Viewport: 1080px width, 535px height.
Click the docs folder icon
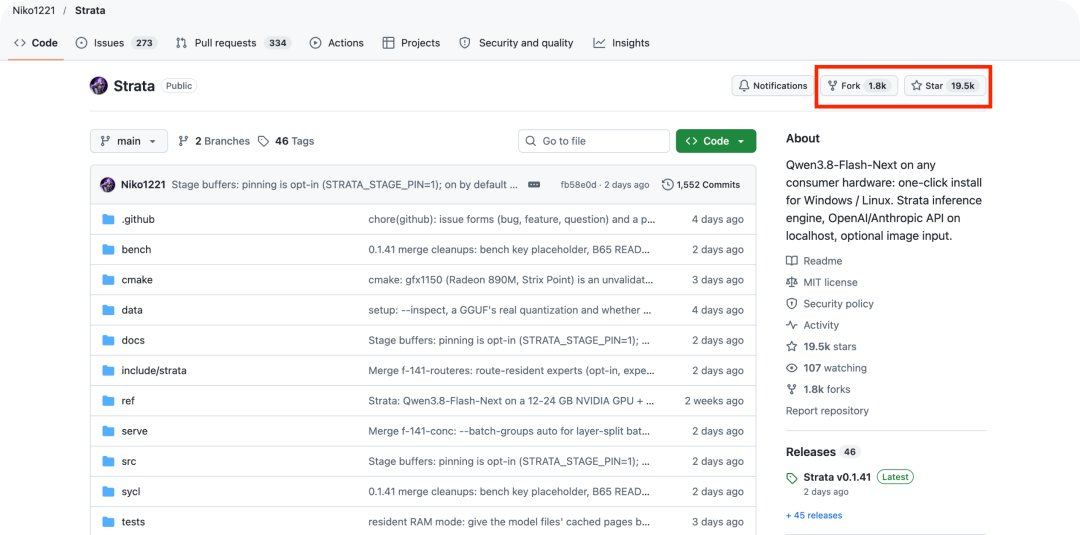click(x=108, y=340)
